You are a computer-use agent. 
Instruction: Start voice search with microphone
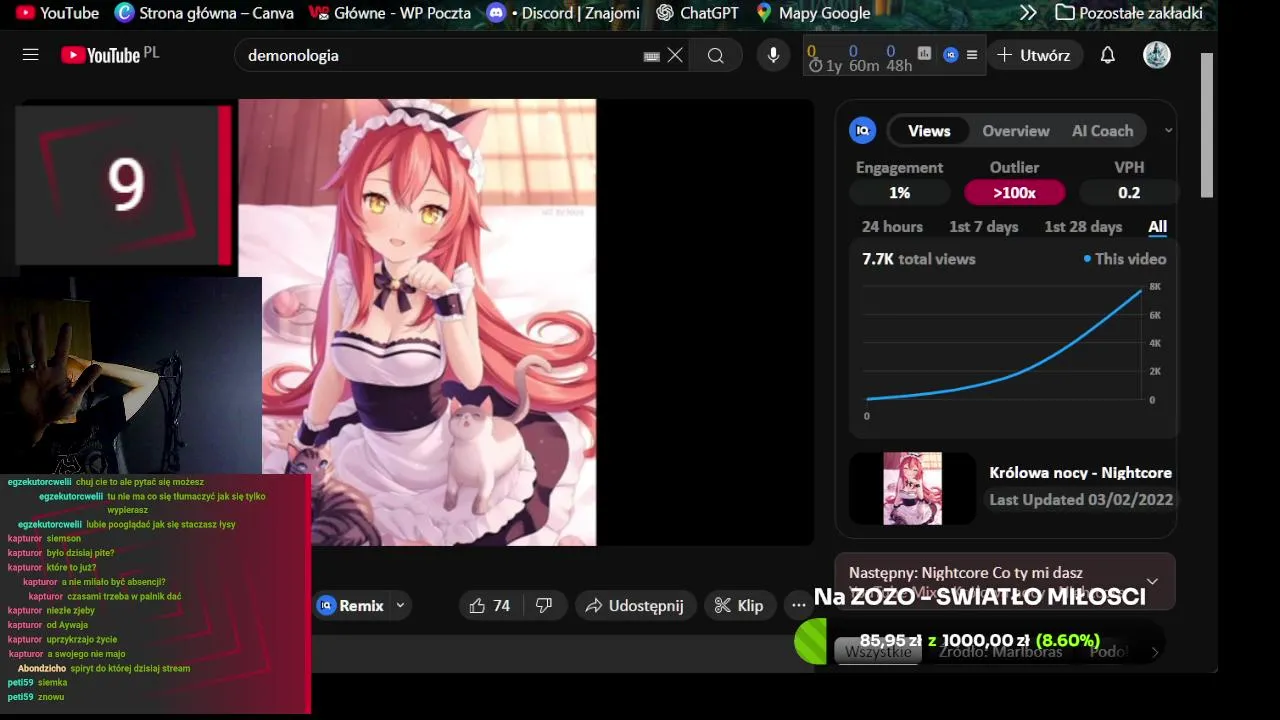tap(773, 55)
